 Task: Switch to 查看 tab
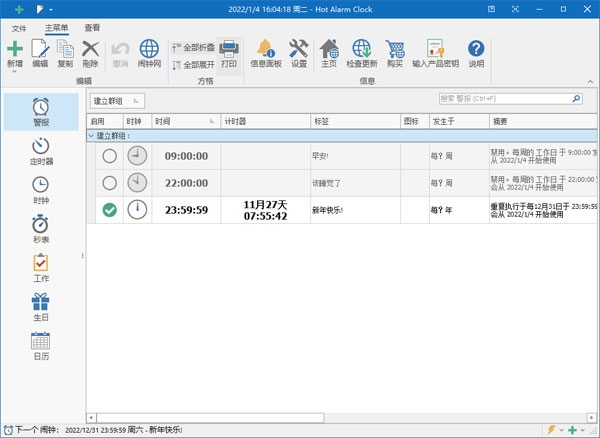point(92,28)
